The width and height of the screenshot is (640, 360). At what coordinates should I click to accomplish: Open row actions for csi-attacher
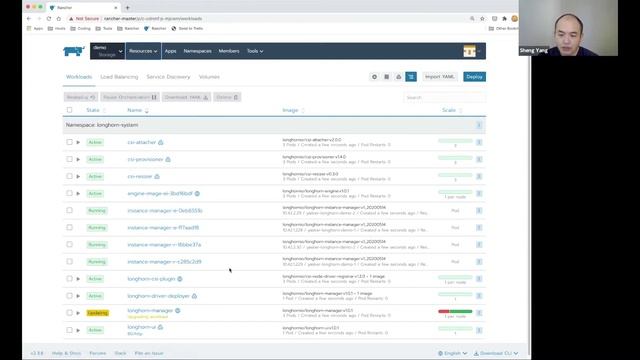click(479, 142)
